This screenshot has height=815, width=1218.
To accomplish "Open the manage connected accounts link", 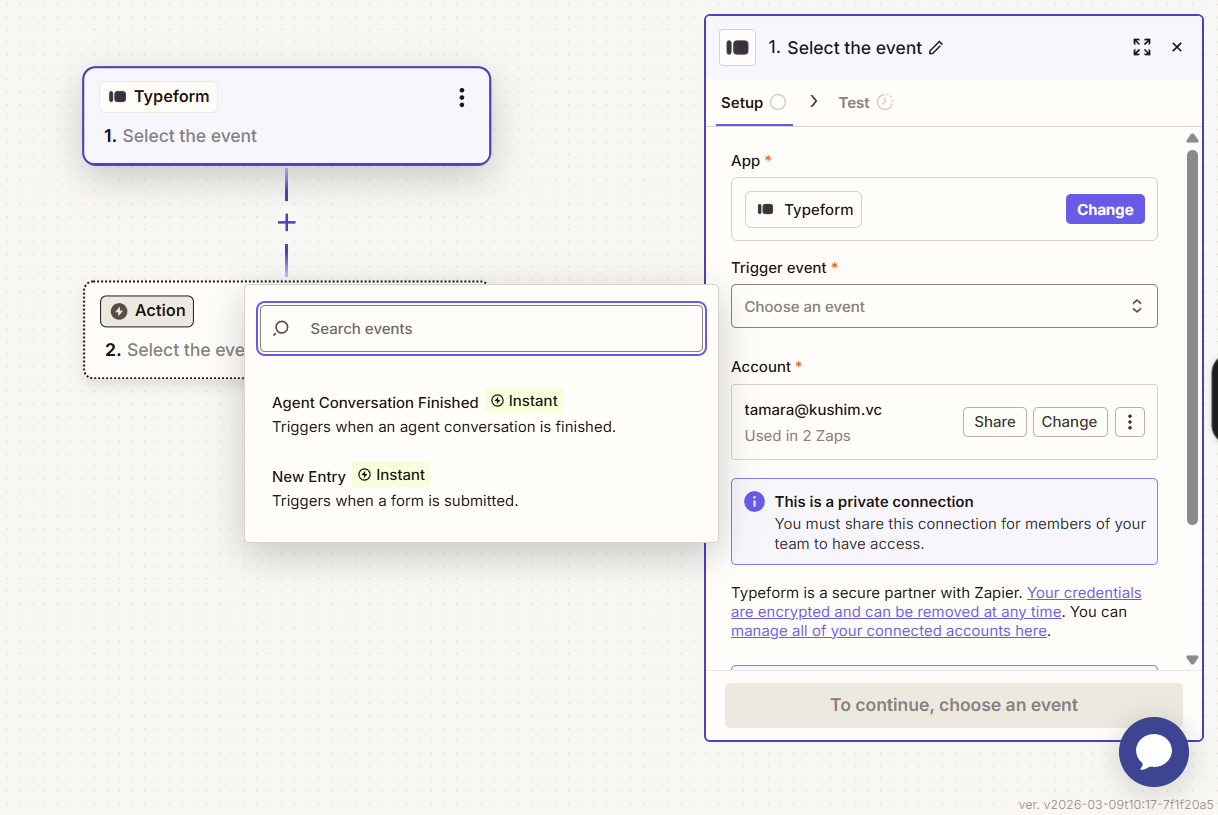I will (x=889, y=631).
